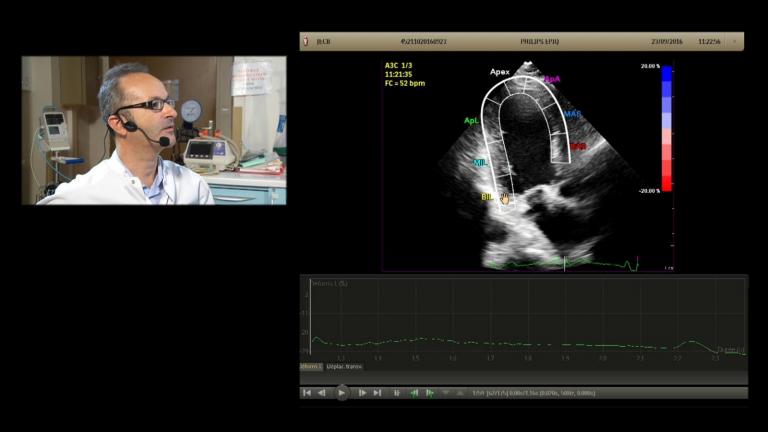Step forward one frame
The image size is (768, 432).
(362, 393)
